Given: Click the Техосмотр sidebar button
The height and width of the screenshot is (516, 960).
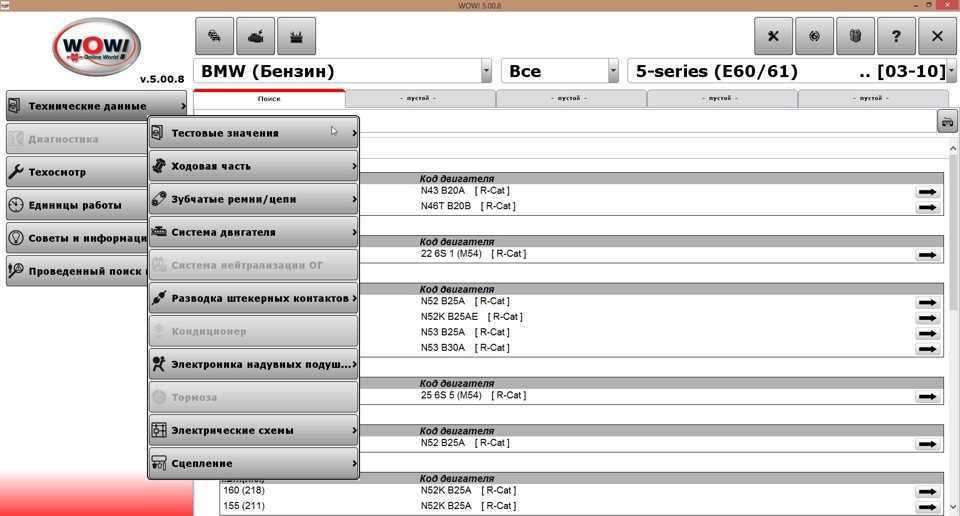Looking at the screenshot, I should 76,172.
